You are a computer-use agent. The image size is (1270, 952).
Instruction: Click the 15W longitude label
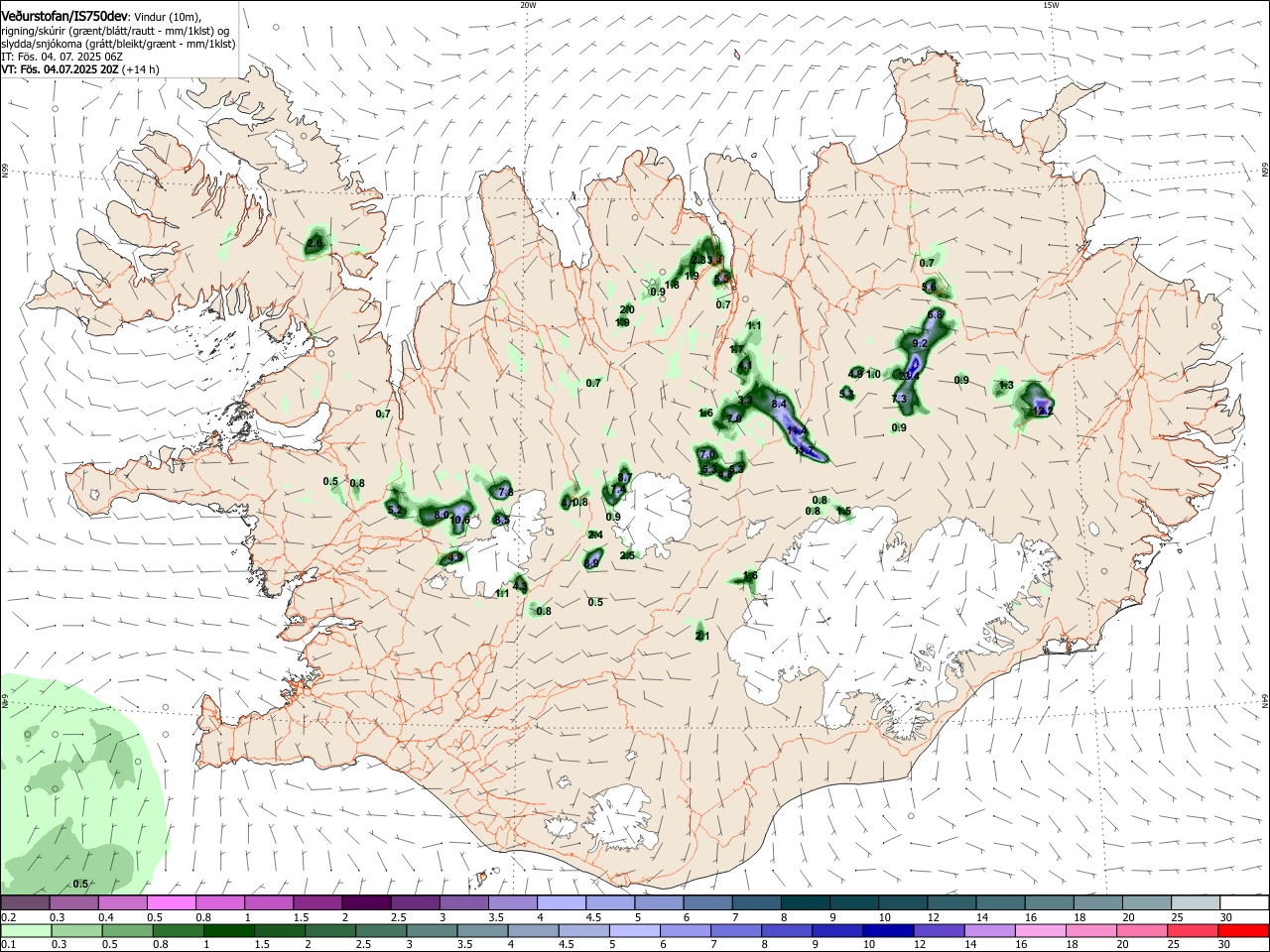[x=1051, y=5]
